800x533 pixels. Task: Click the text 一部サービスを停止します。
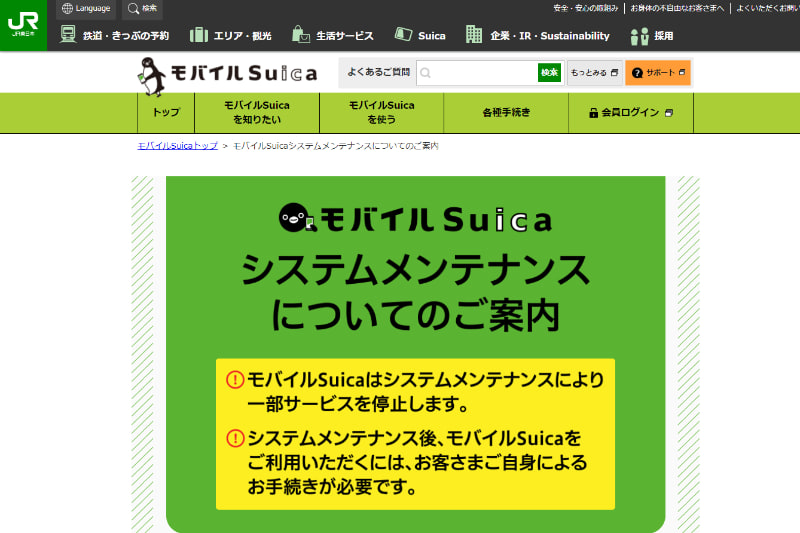point(358,404)
